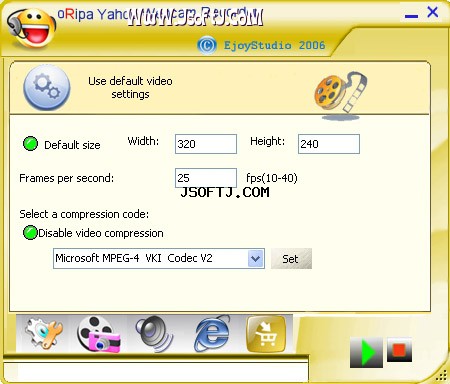Click the film reel decoration icon

(340, 96)
